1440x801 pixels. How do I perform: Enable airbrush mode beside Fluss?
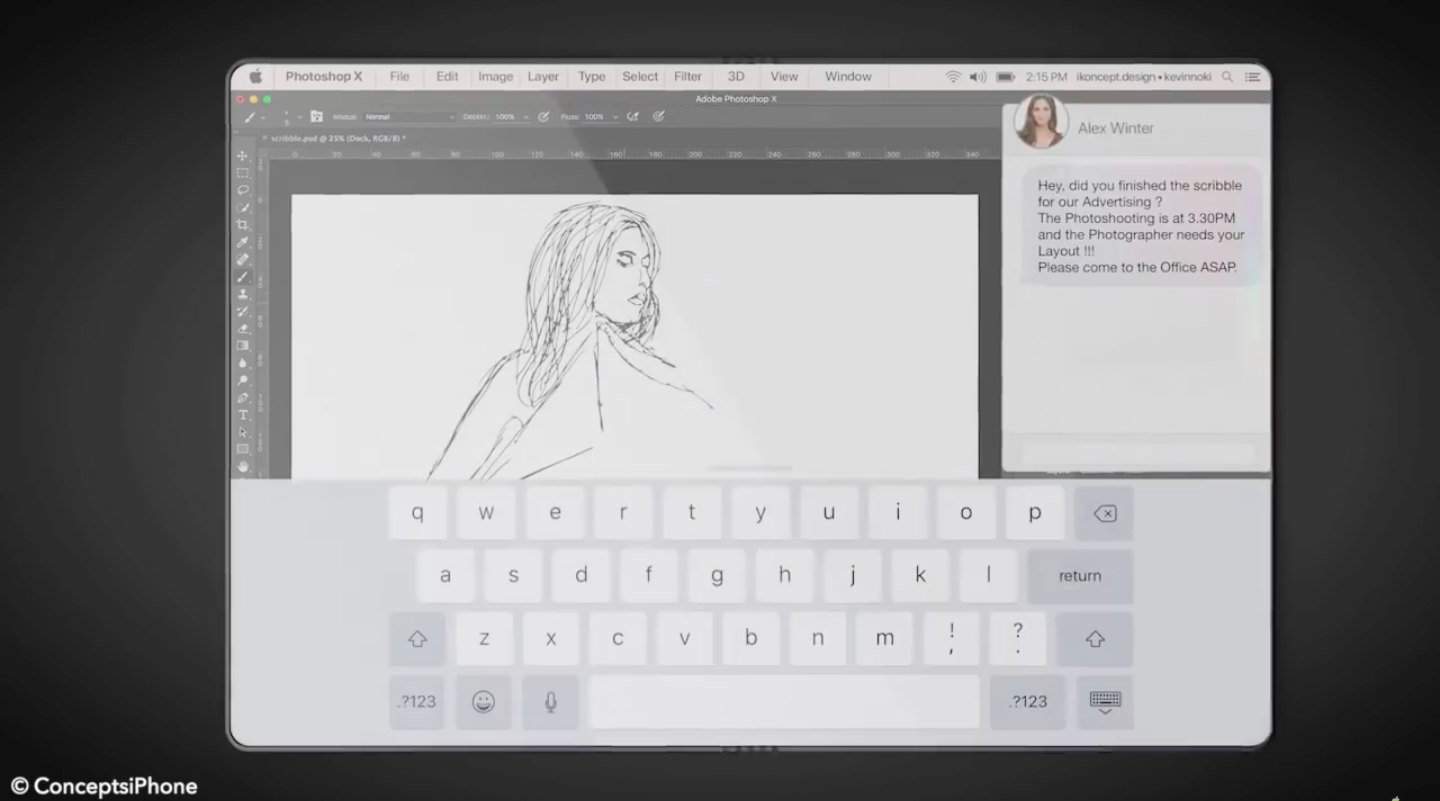(633, 117)
